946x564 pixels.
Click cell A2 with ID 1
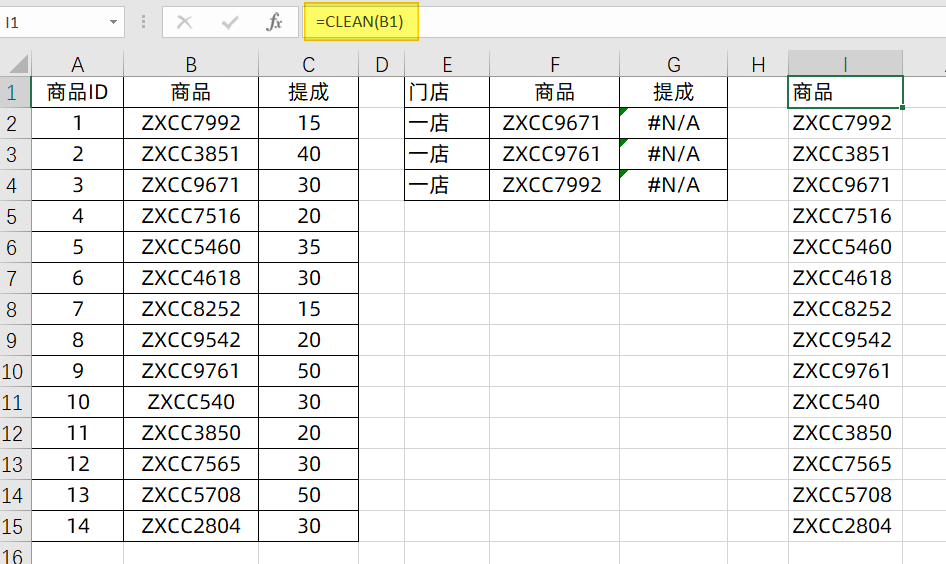tap(77, 123)
